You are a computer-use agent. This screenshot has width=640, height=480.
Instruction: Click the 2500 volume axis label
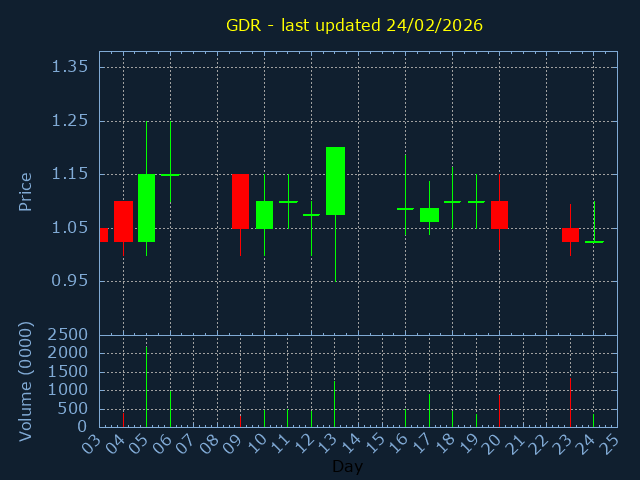[68, 334]
